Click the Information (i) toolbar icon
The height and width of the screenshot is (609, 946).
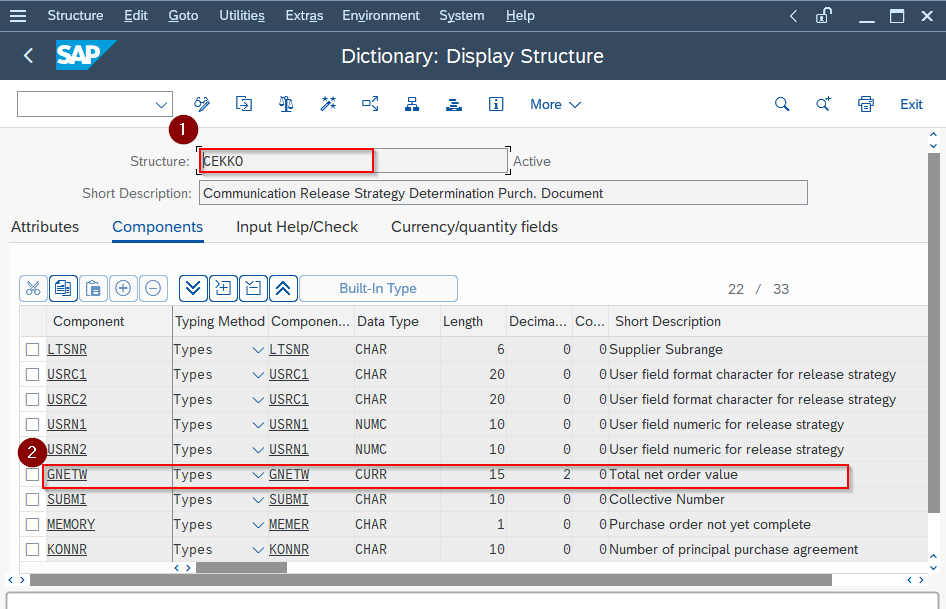point(496,104)
